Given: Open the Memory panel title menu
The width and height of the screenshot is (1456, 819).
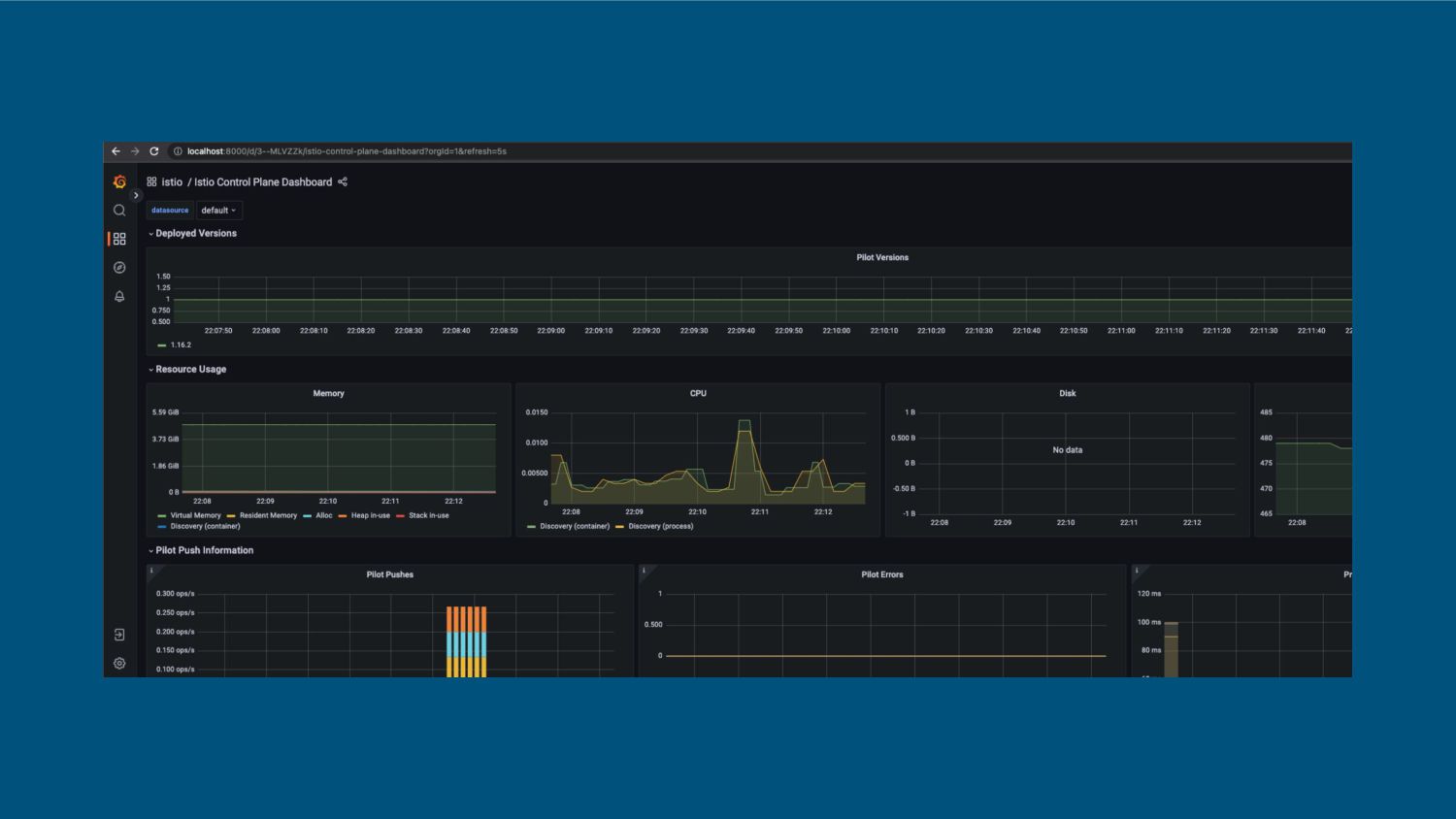Looking at the screenshot, I should pos(328,394).
